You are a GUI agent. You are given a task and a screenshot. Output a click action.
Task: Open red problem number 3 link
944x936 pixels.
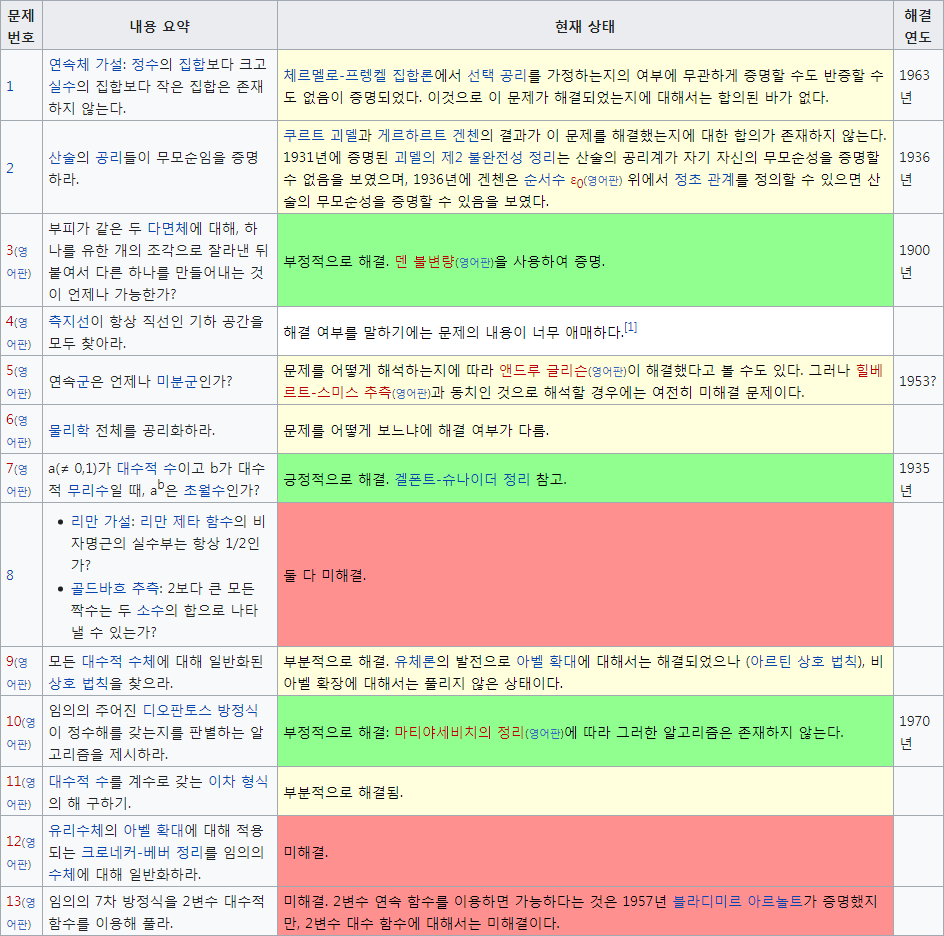click(10, 250)
